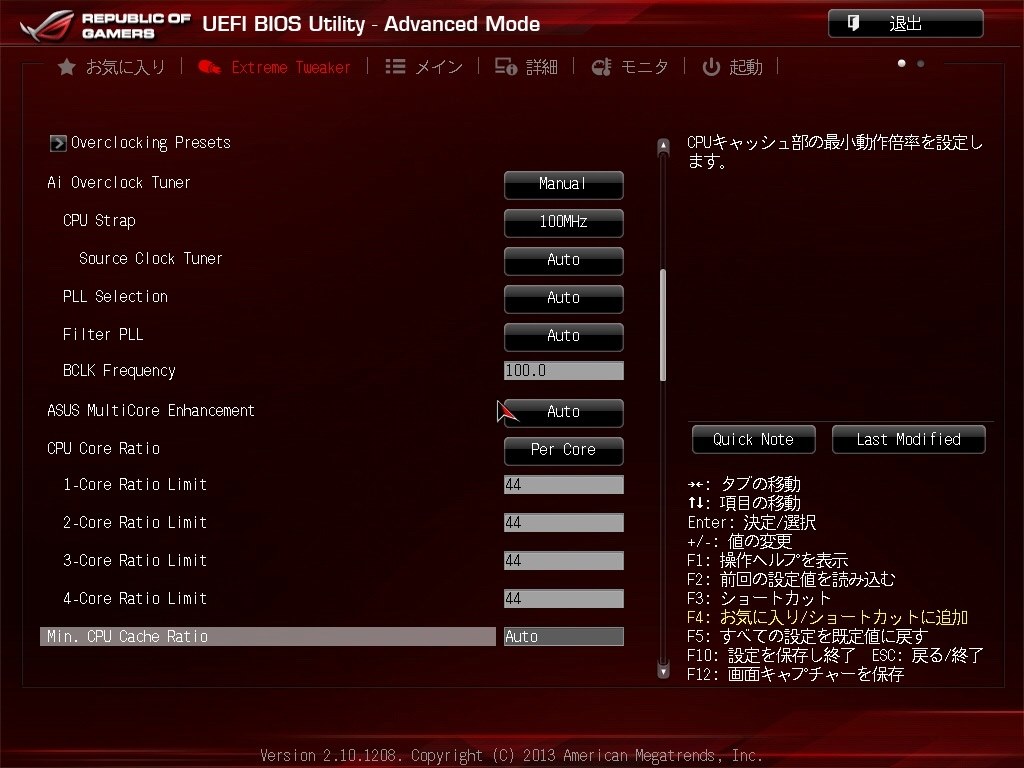Select BCLK Frequency label
Viewport: 1024px width, 768px height.
(x=120, y=371)
